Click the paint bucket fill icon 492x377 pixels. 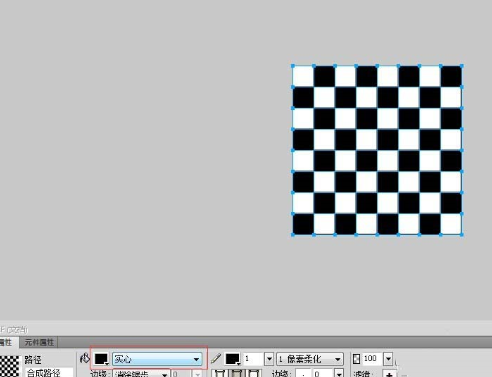85,359
